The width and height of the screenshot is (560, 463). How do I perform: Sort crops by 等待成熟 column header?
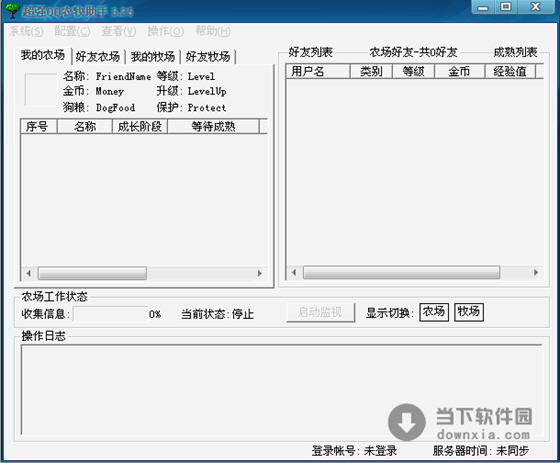213,126
